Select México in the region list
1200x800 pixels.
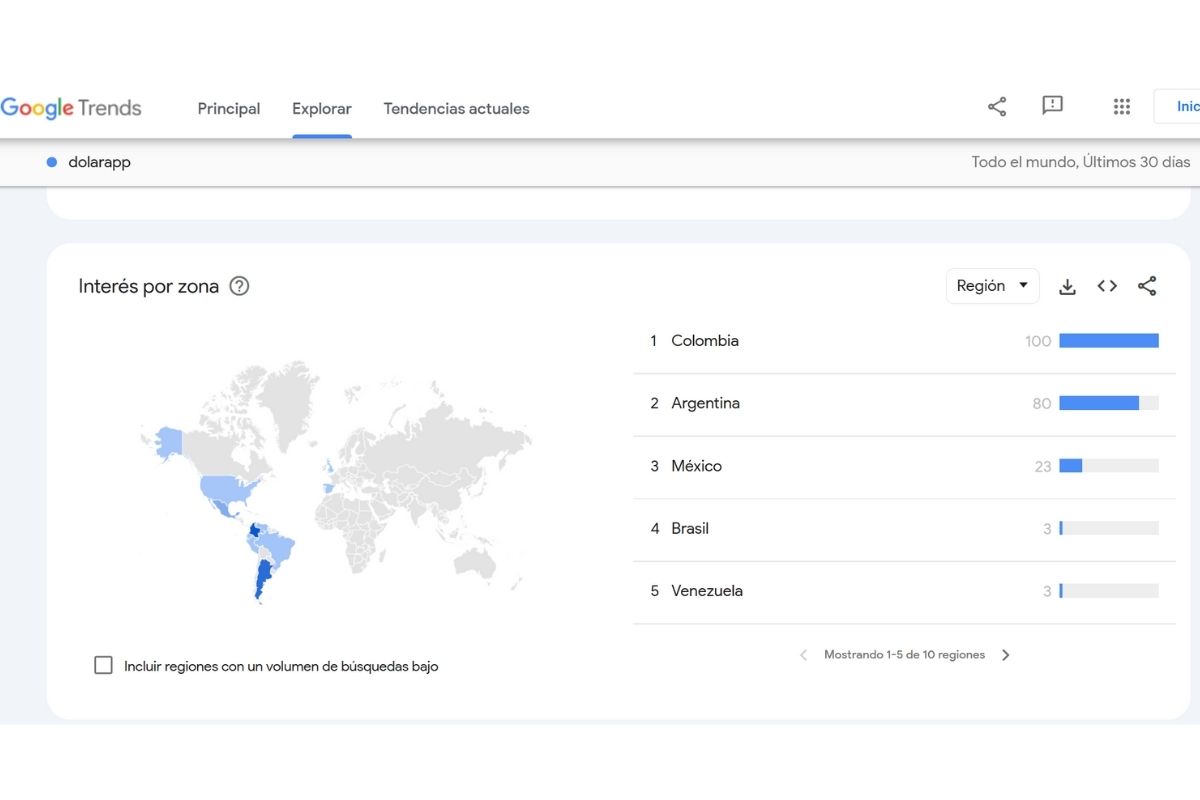(x=696, y=466)
